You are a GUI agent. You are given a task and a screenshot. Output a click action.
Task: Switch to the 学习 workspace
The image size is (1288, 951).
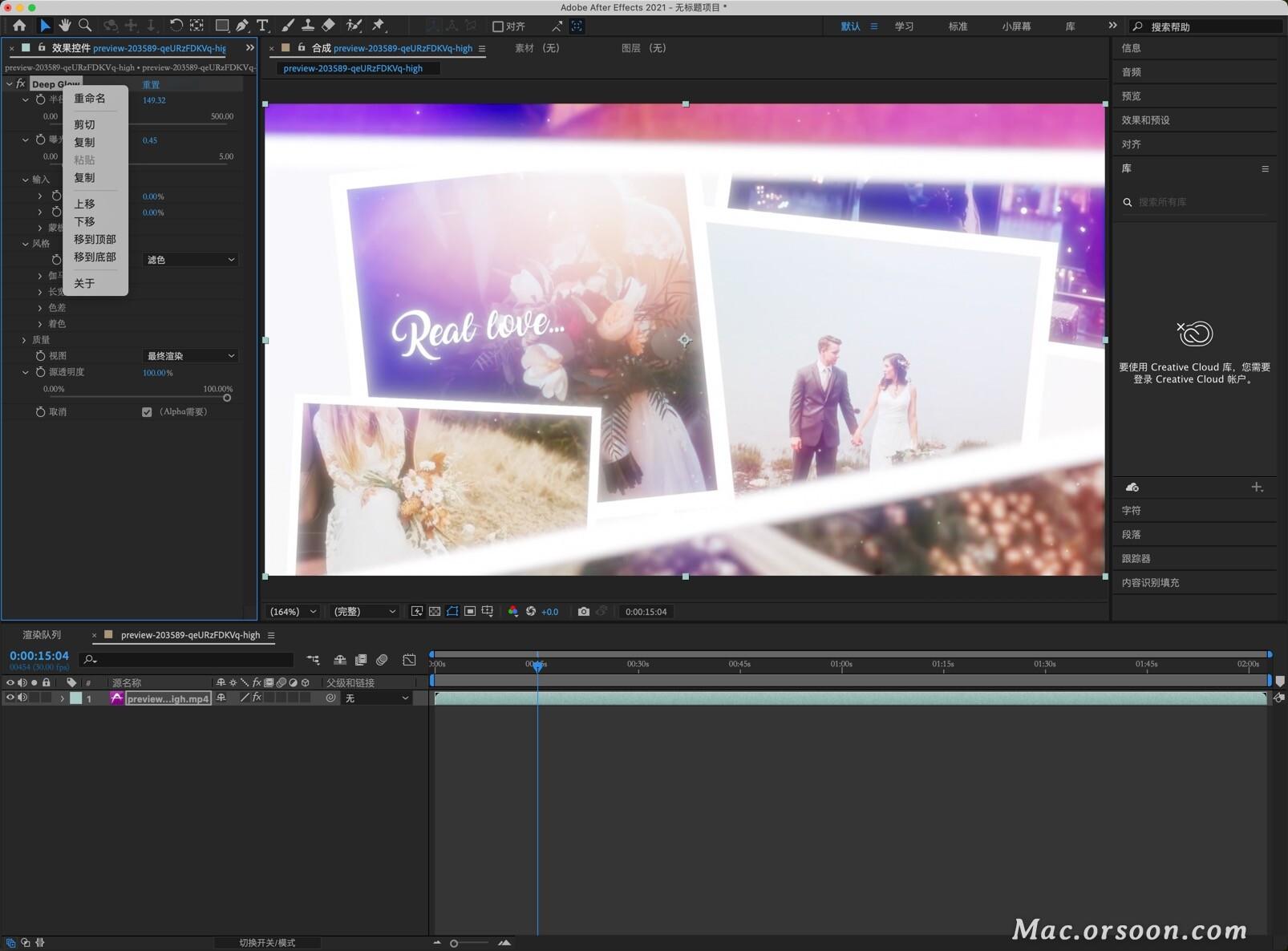(x=904, y=26)
